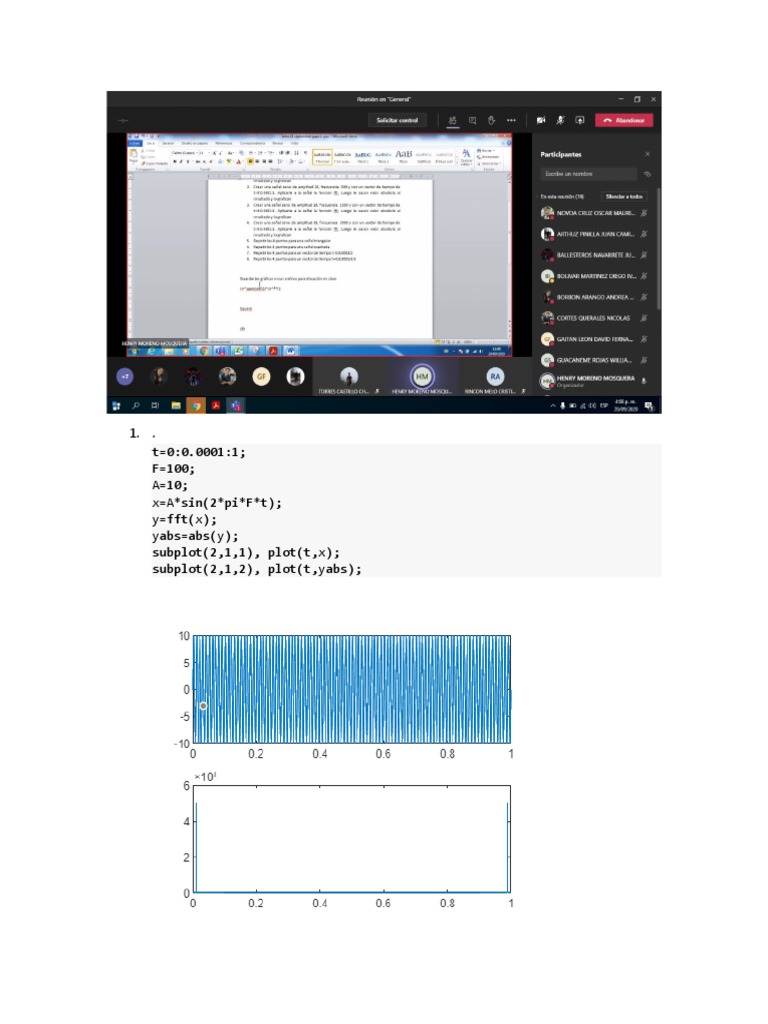This screenshot has width=768, height=1024.
Task: Click share invite icon beside name field
Action: click(648, 174)
